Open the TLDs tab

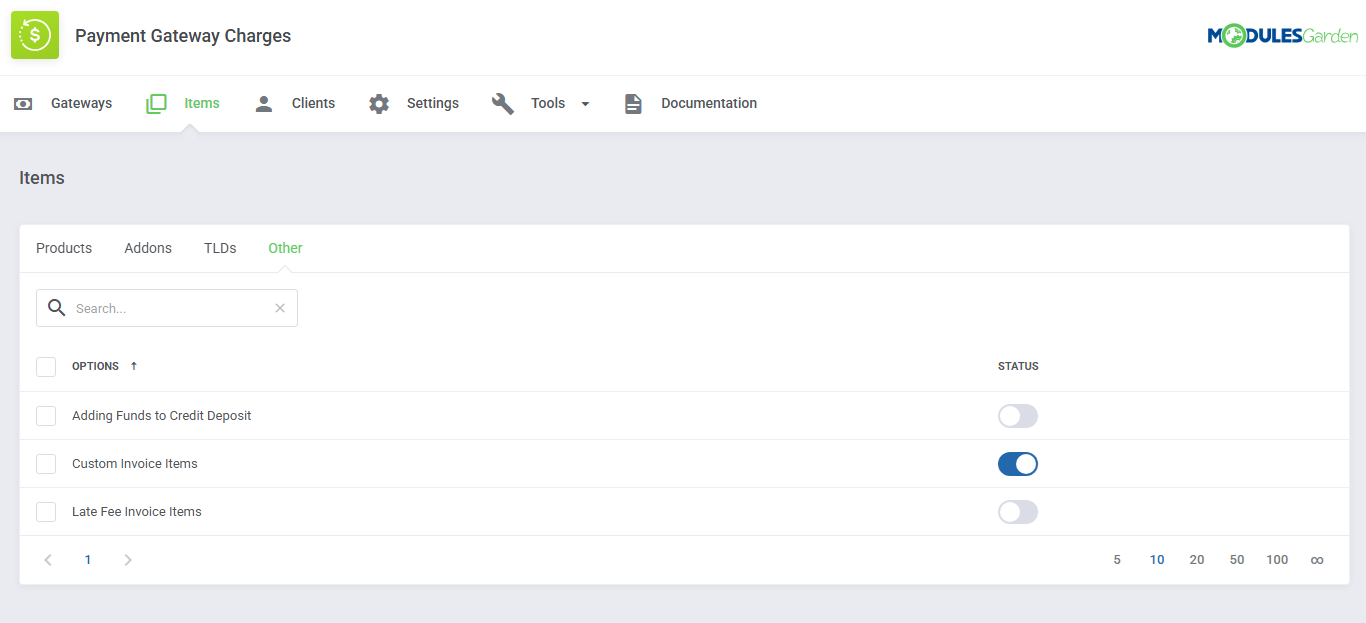[219, 247]
